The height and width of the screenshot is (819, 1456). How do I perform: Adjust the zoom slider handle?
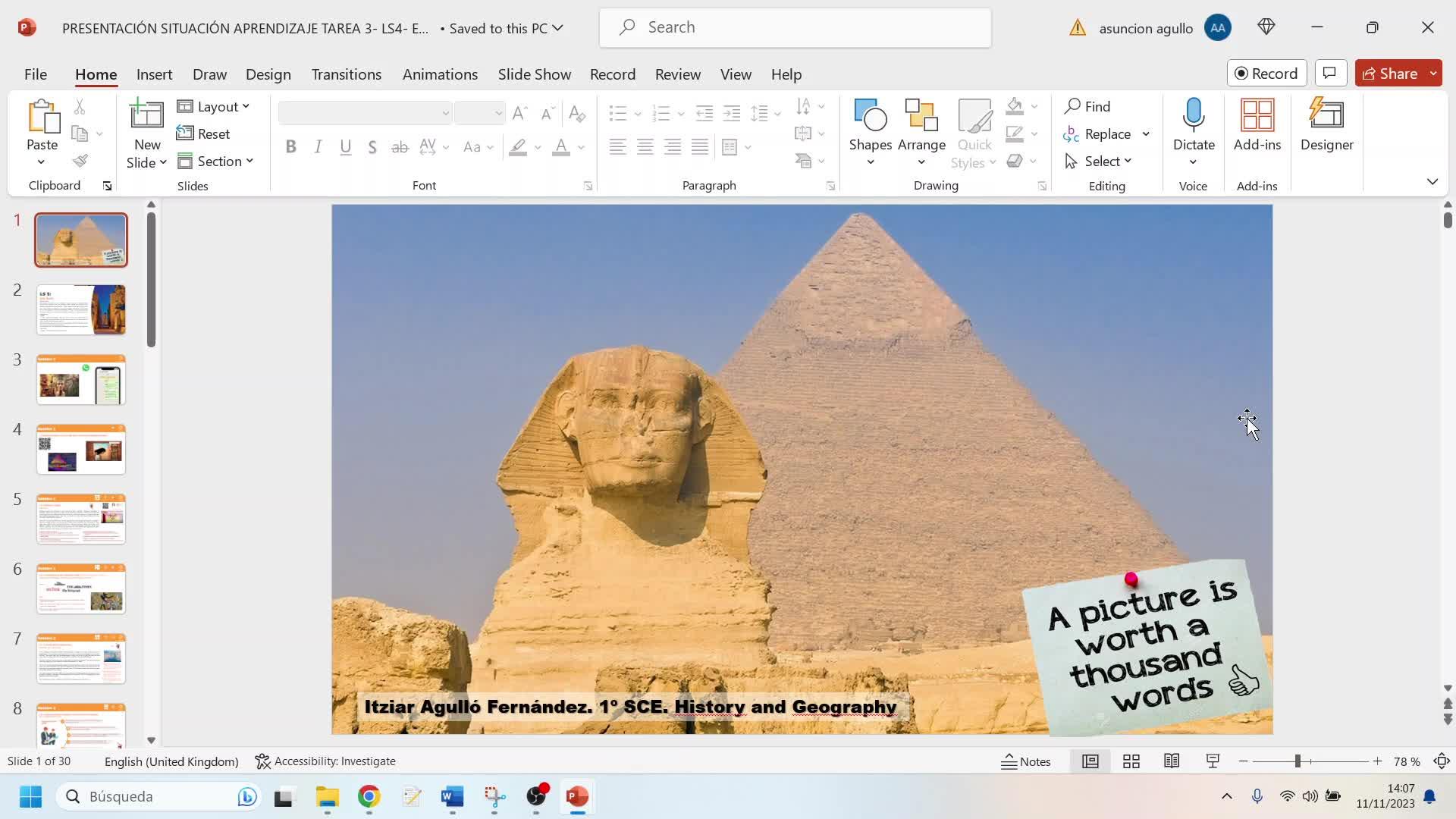coord(1298,761)
